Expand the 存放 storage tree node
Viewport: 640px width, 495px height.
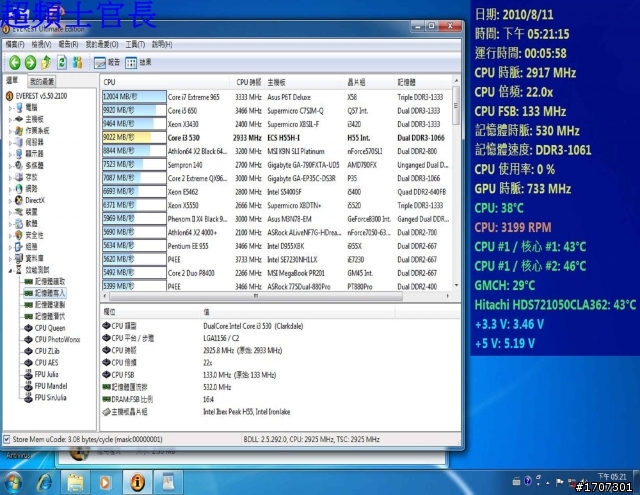coord(10,177)
